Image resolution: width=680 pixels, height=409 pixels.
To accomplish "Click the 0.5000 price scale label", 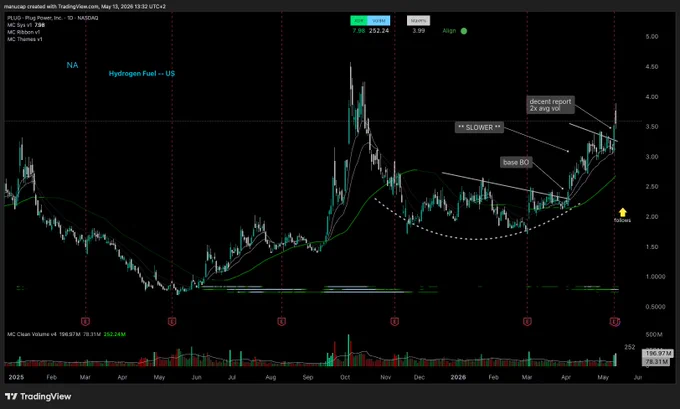I will click(x=655, y=307).
